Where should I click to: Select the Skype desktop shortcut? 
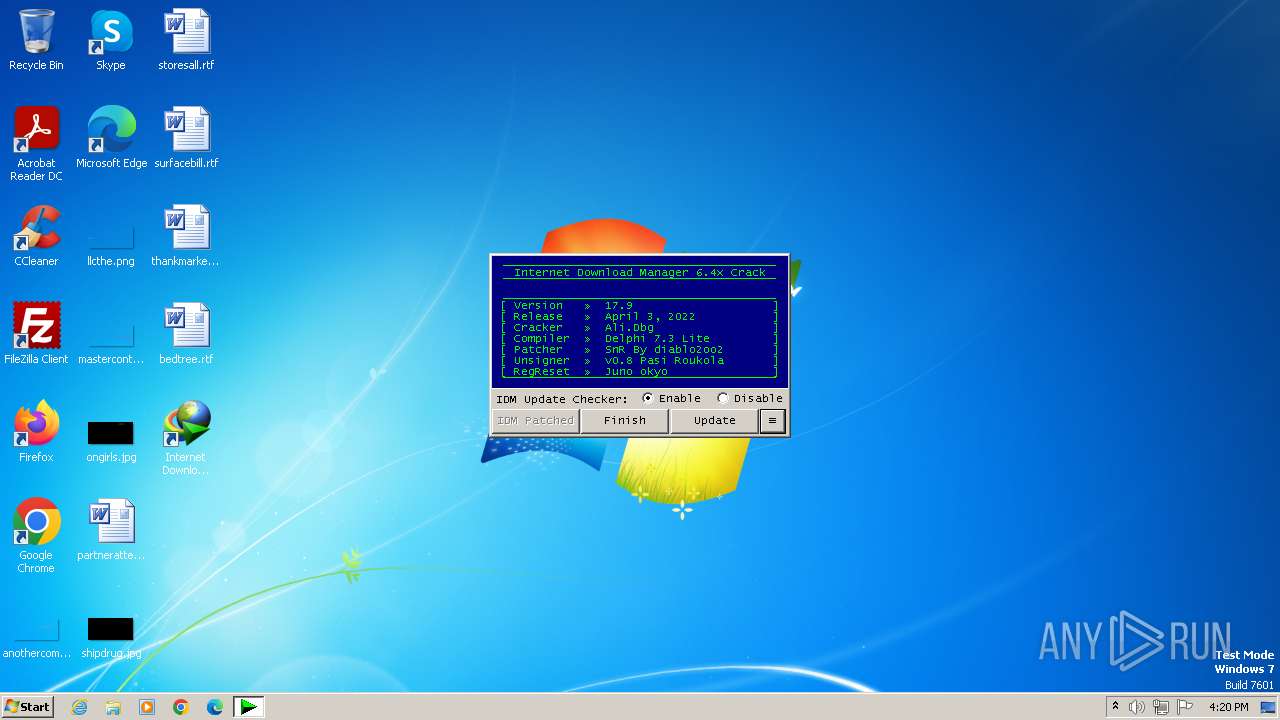coord(111,40)
